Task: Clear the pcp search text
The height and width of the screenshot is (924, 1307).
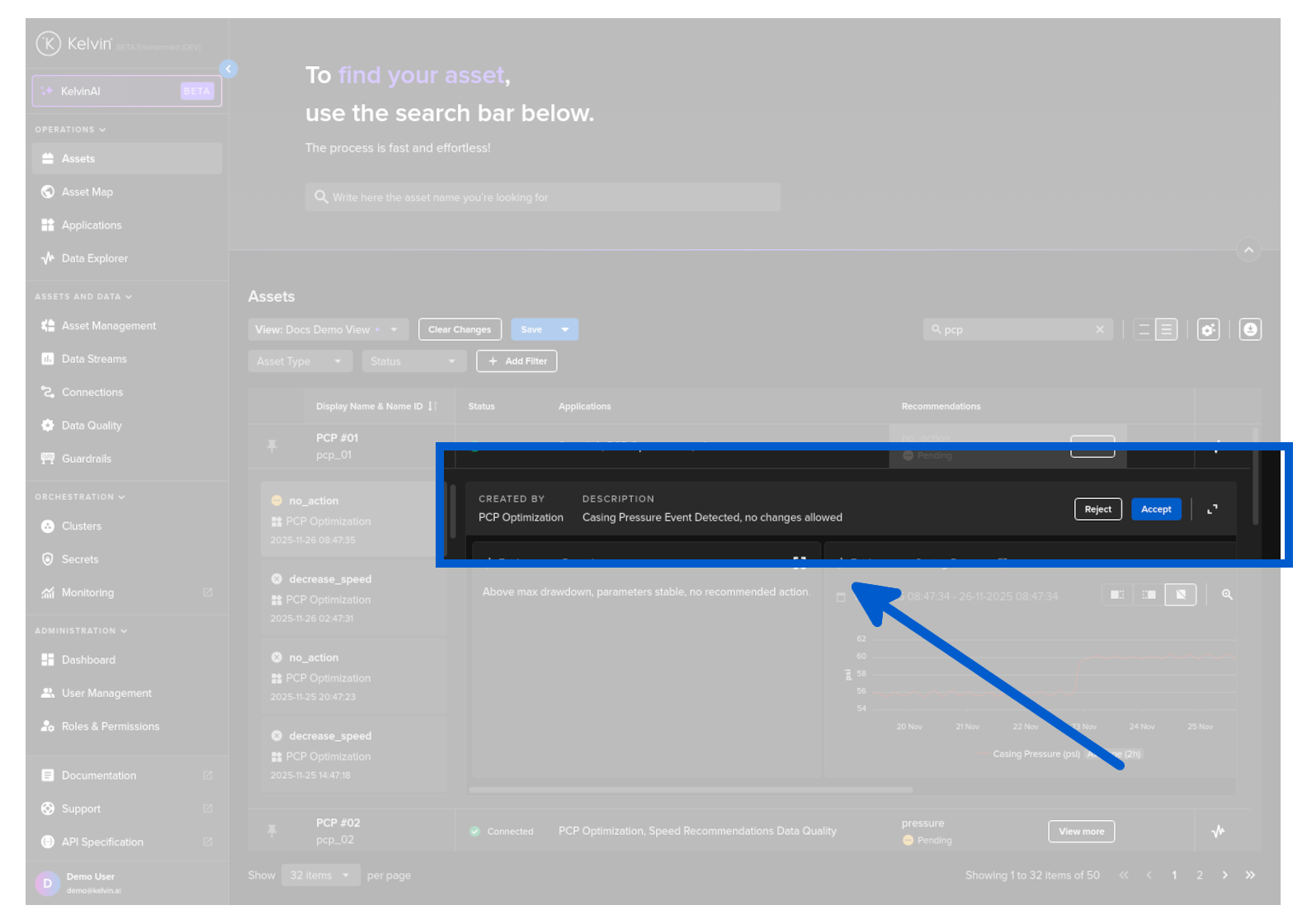Action: click(1099, 329)
